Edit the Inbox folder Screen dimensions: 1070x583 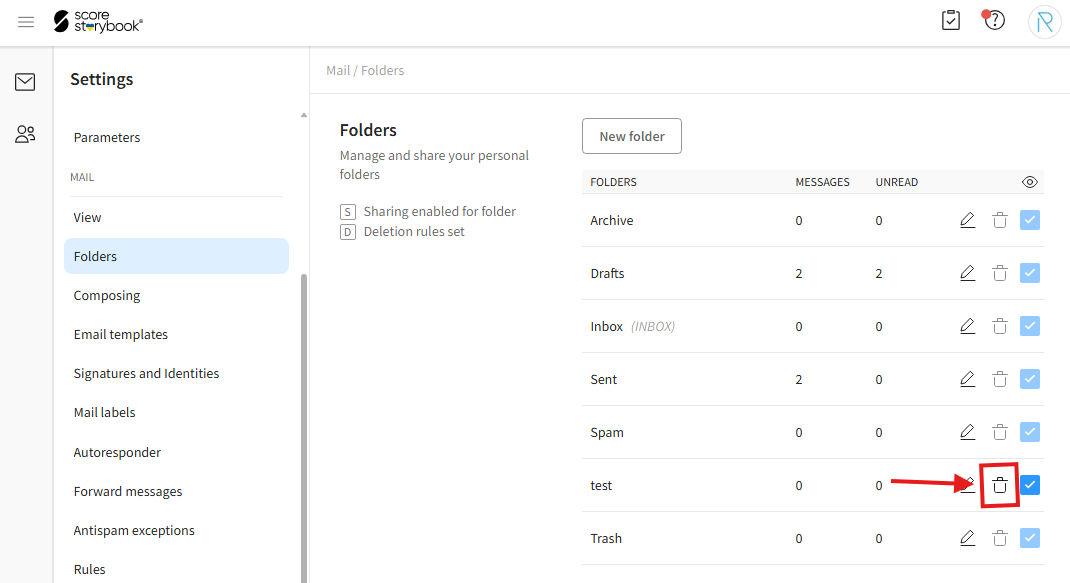click(968, 326)
